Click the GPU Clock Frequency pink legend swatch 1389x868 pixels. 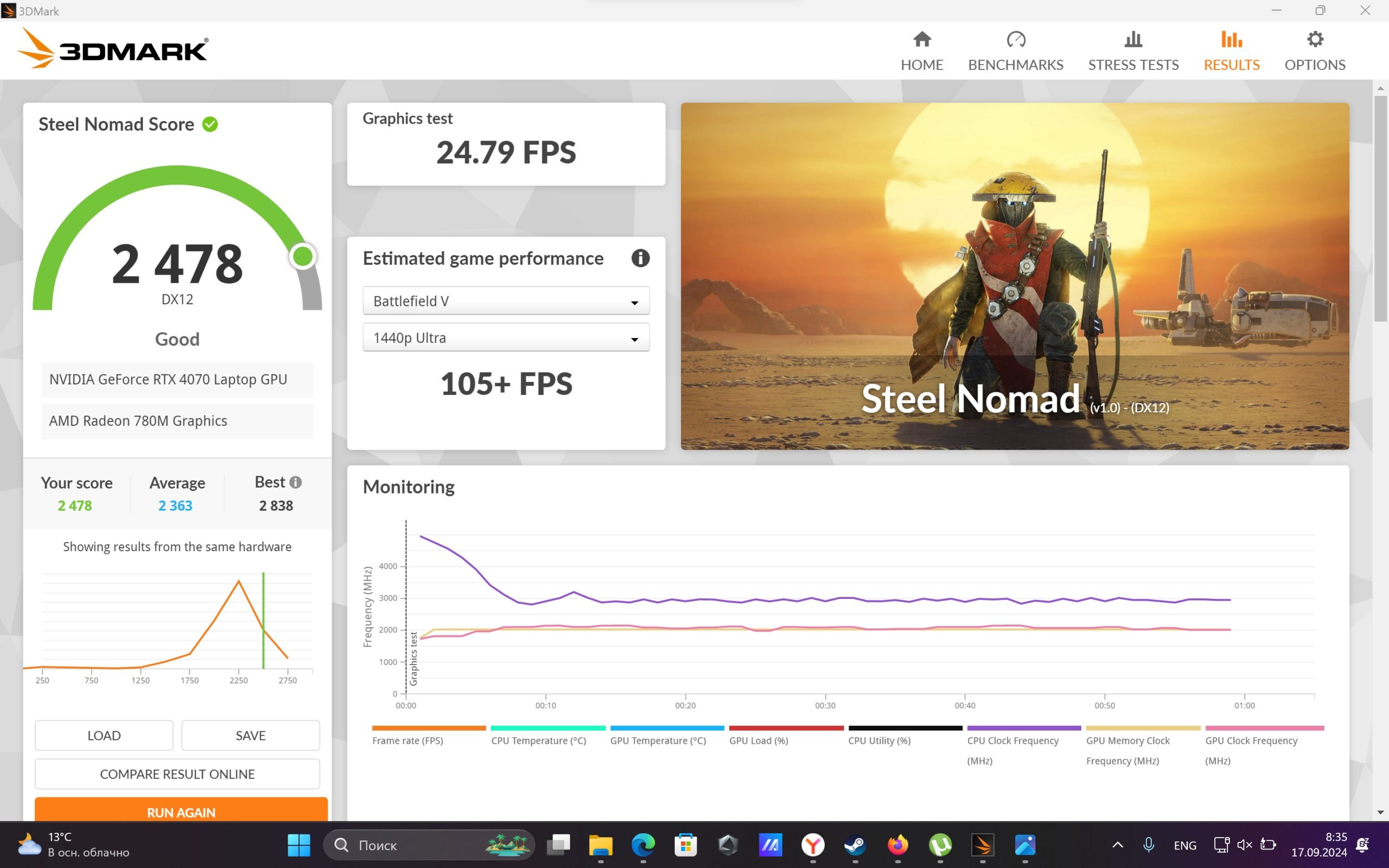pyautogui.click(x=1264, y=728)
